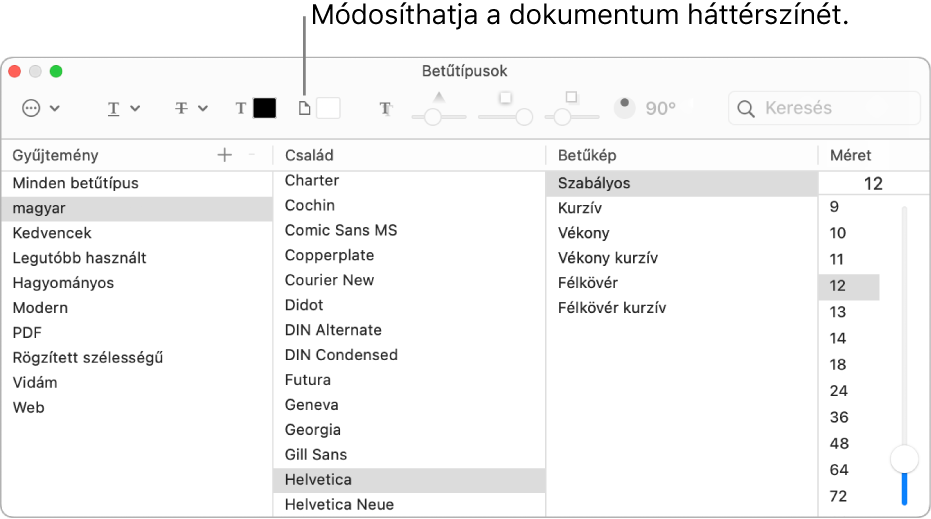Select the magyar collection

tap(137, 208)
